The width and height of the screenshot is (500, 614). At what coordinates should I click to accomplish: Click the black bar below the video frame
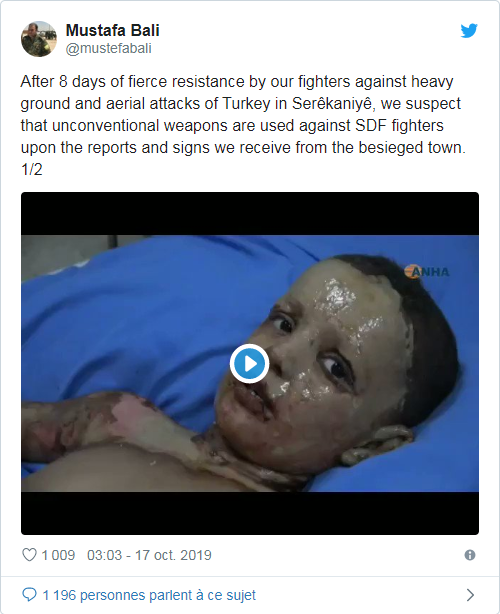click(x=250, y=513)
